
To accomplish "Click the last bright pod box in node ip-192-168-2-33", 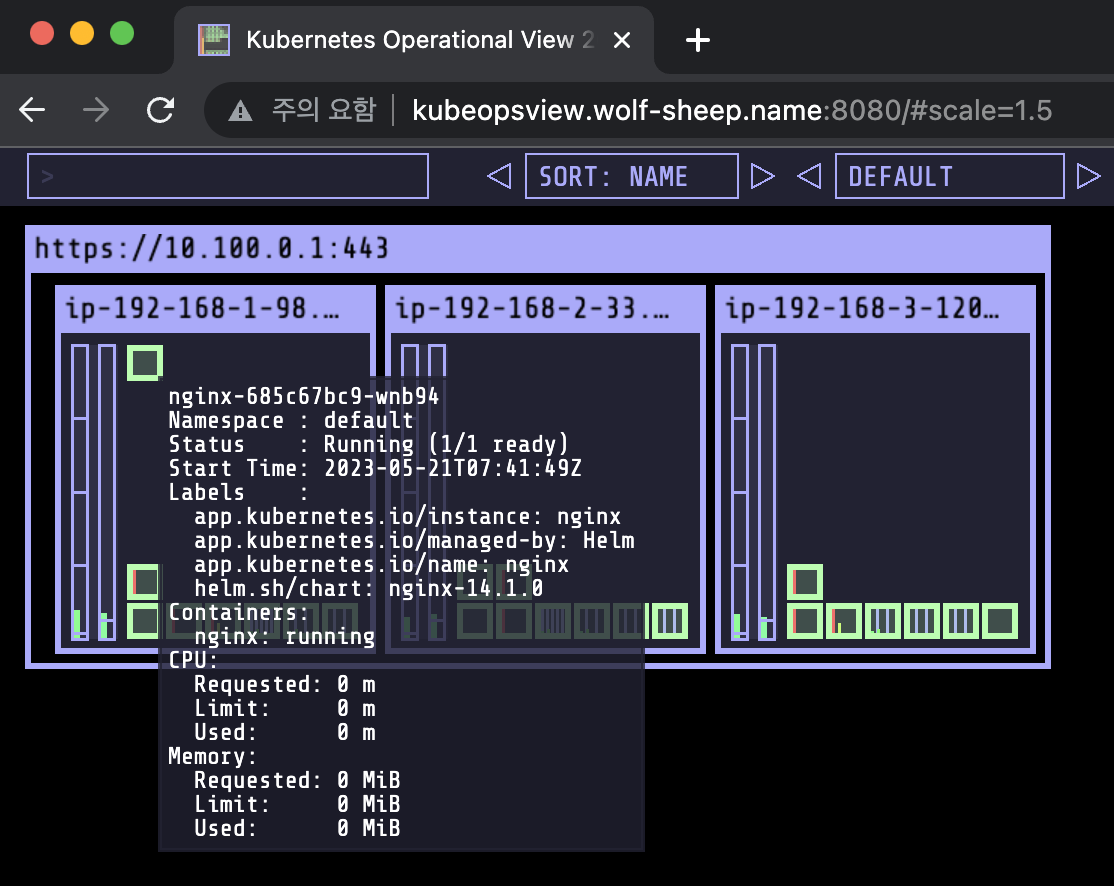I will coord(669,621).
